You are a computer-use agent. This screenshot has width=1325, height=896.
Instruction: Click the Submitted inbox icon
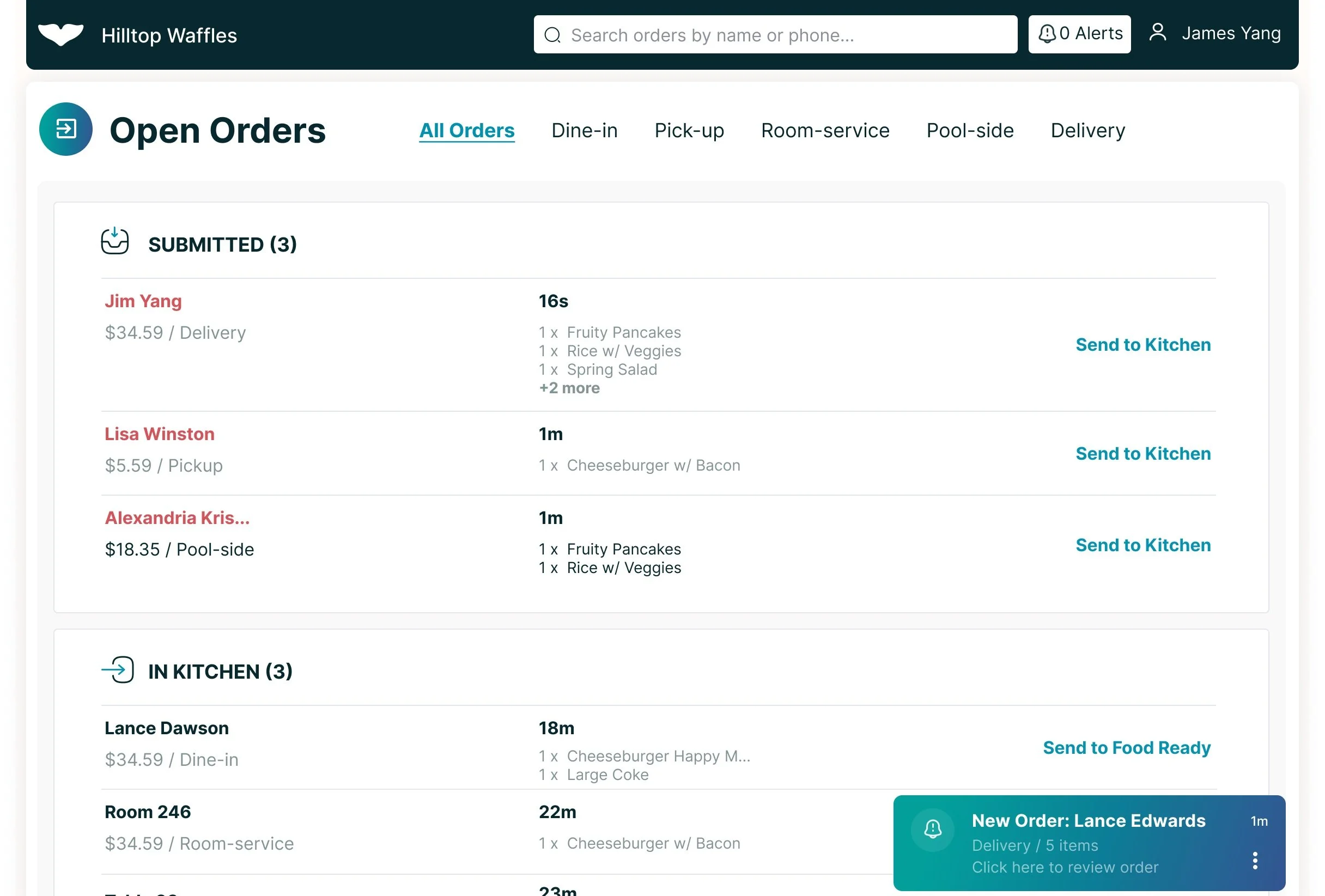(x=114, y=242)
